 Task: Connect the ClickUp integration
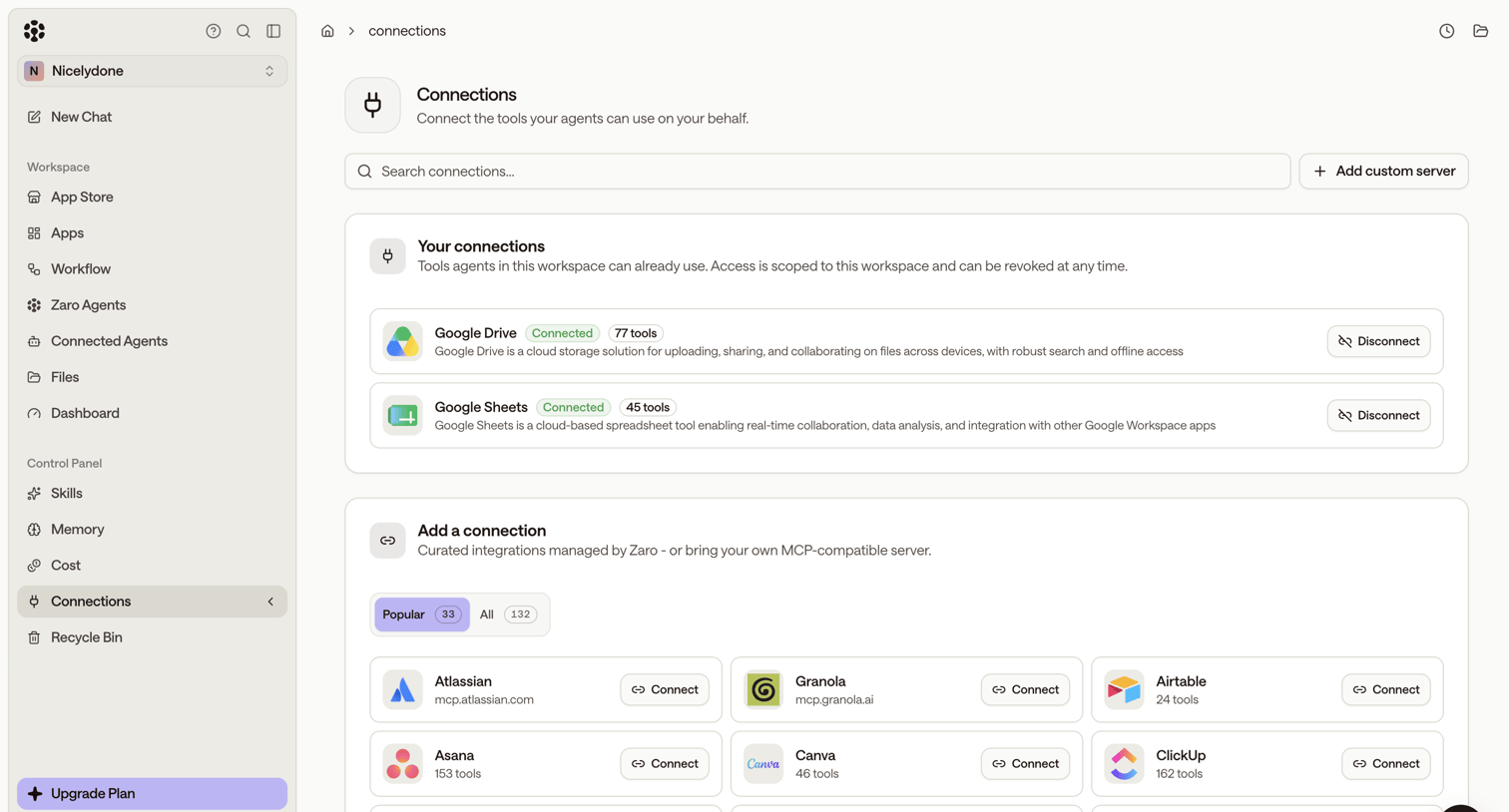click(1385, 763)
